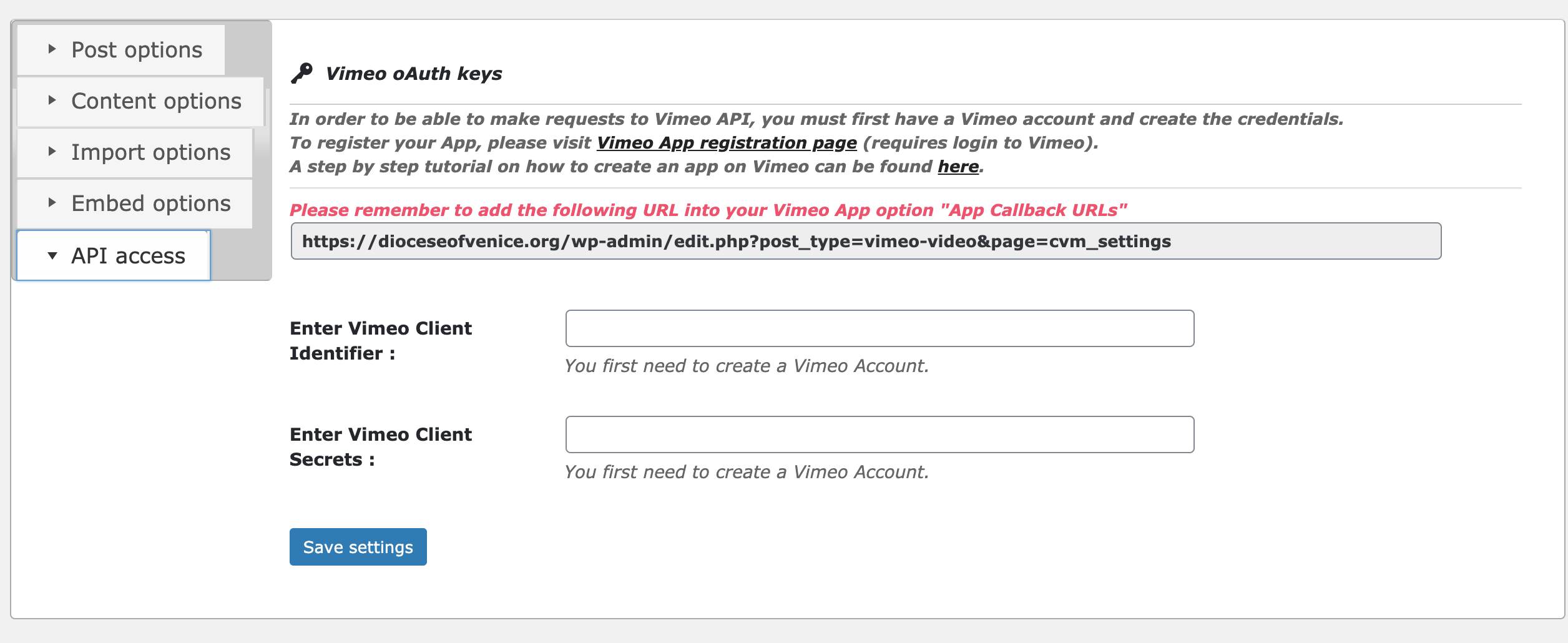This screenshot has width=1568, height=643.
Task: Open the Vimeo App registration page link
Action: (x=727, y=143)
